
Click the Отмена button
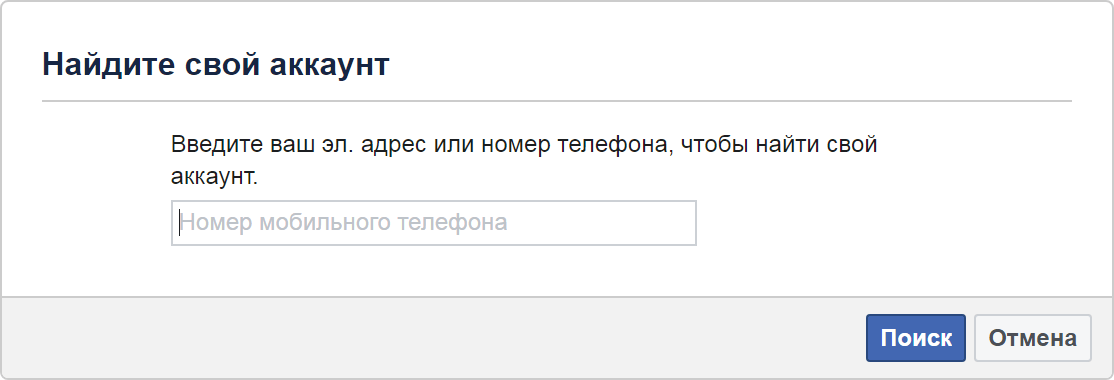(x=1032, y=338)
